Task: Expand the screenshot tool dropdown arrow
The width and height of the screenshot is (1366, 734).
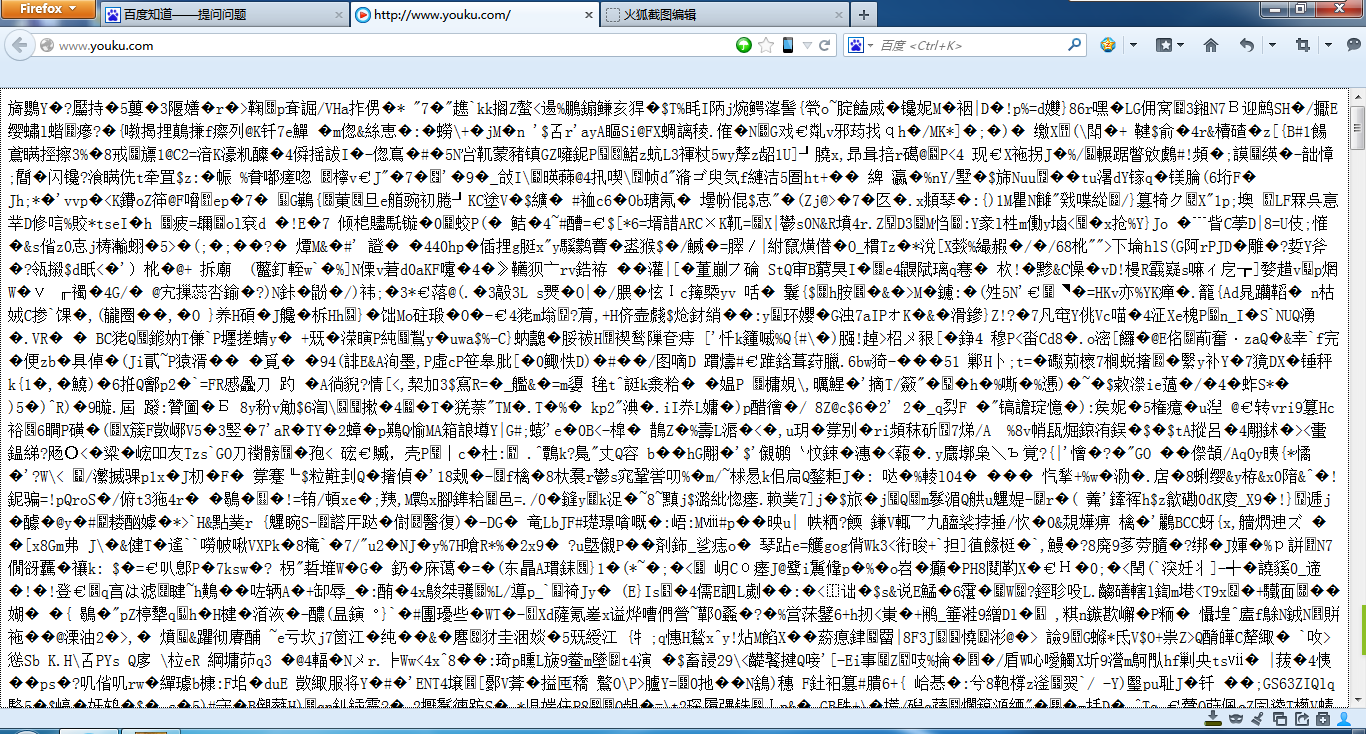Action: pos(1328,45)
